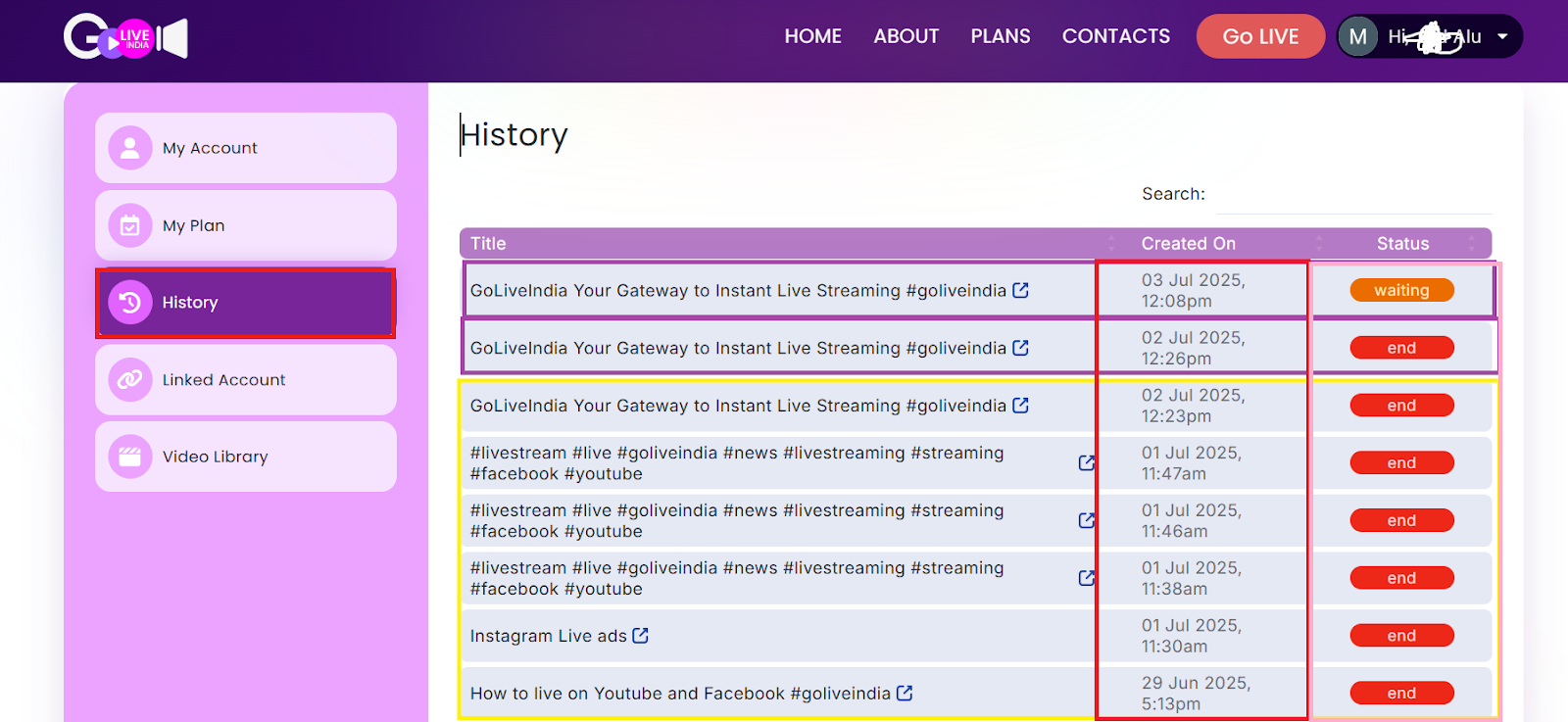Open the CONTACTS page

coord(1116,36)
